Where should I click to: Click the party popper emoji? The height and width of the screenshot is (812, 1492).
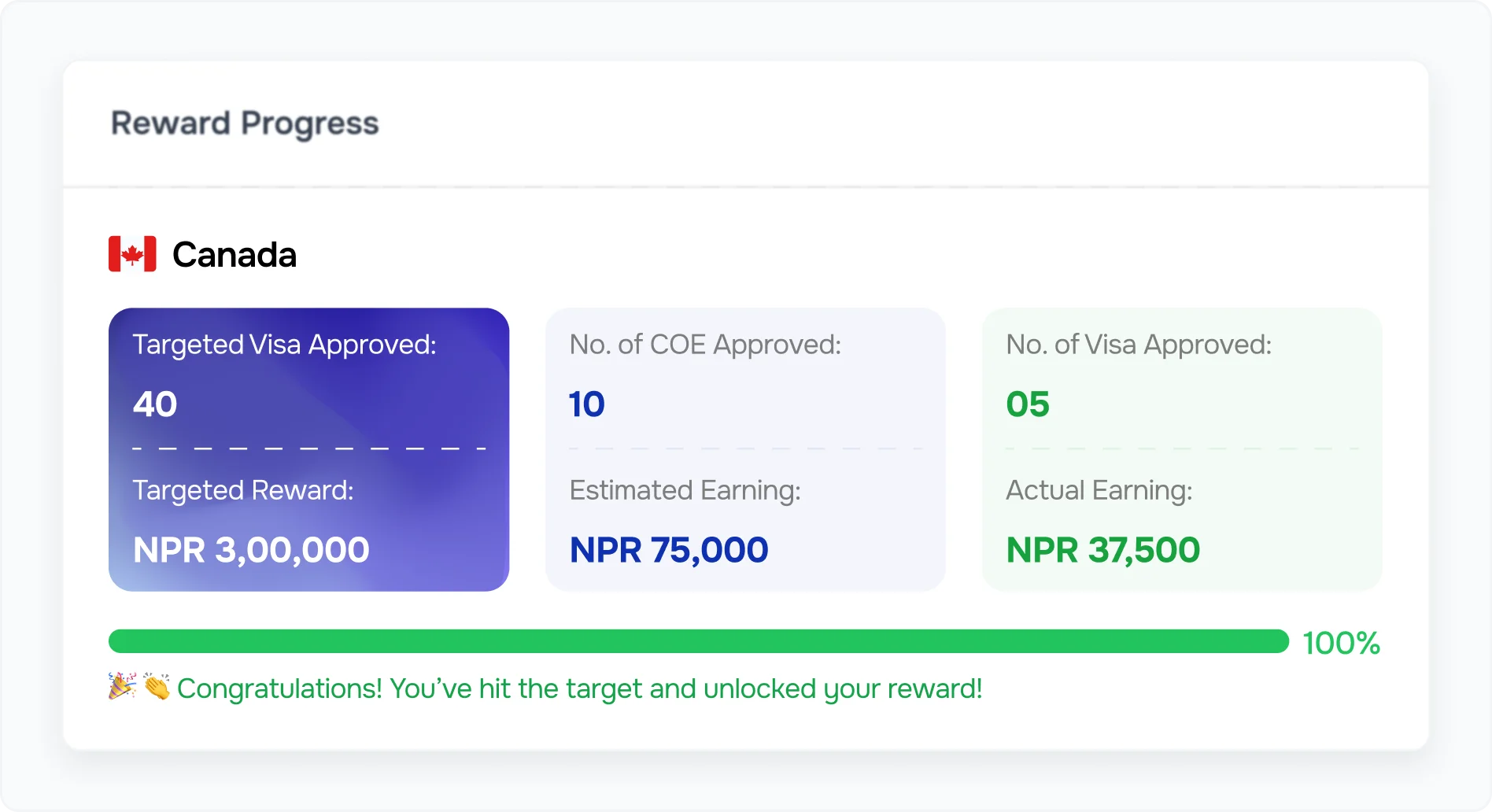point(122,688)
